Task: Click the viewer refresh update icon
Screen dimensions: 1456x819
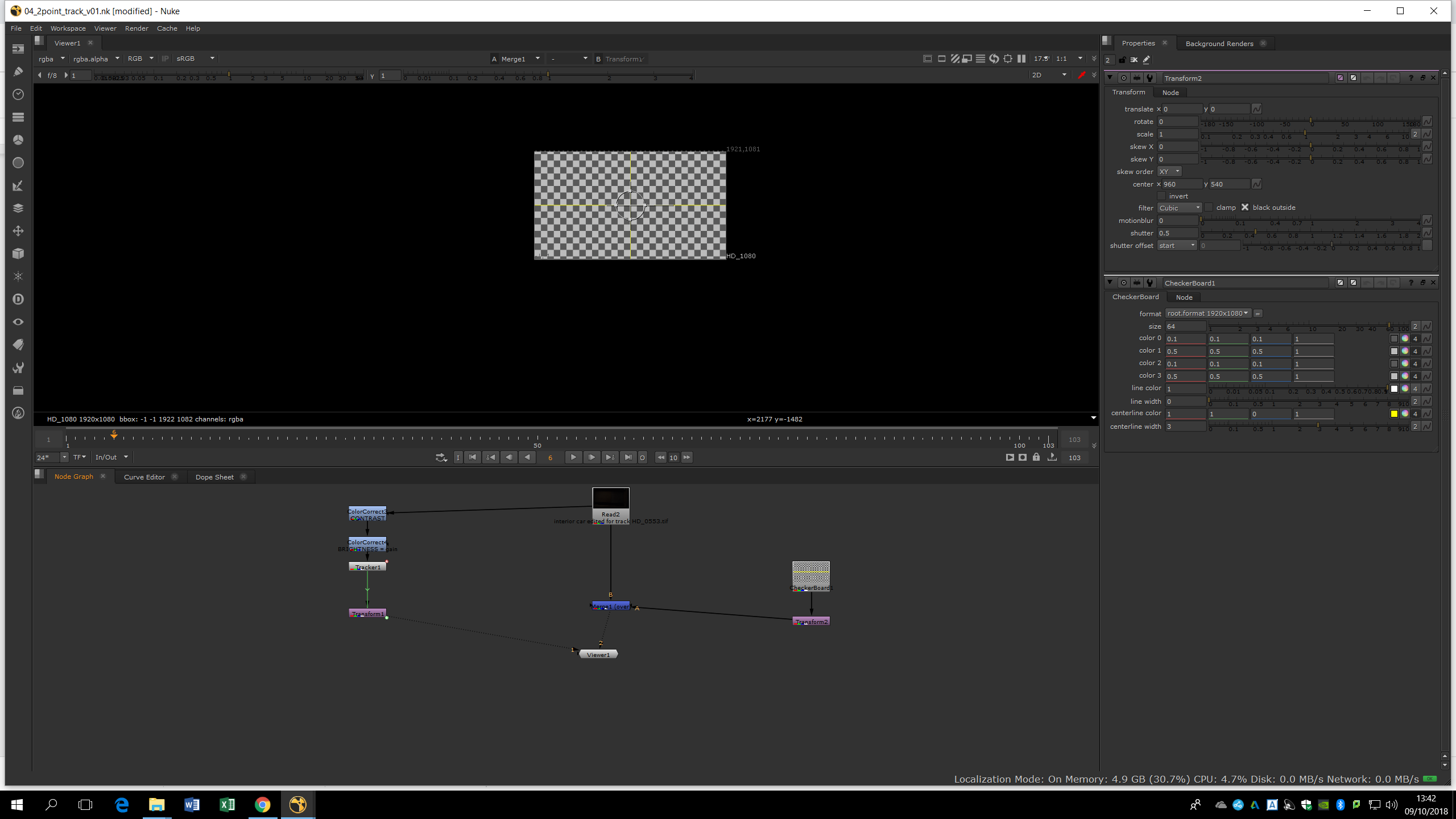Action: click(994, 59)
